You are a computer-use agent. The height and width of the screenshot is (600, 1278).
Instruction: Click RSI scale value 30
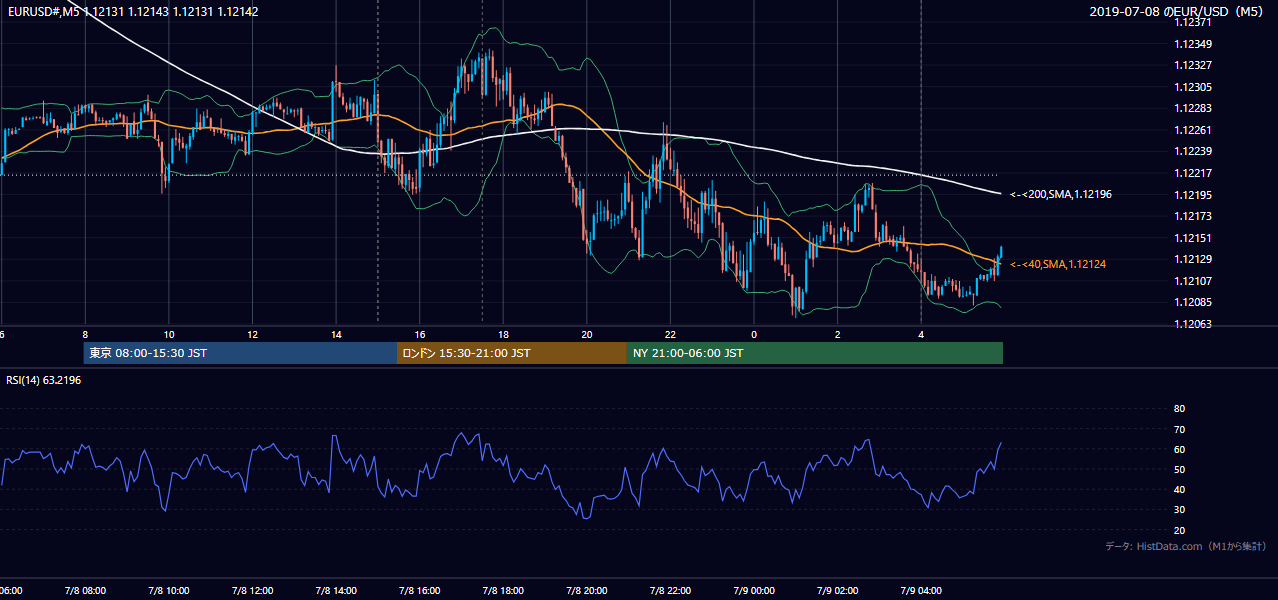(x=1180, y=510)
